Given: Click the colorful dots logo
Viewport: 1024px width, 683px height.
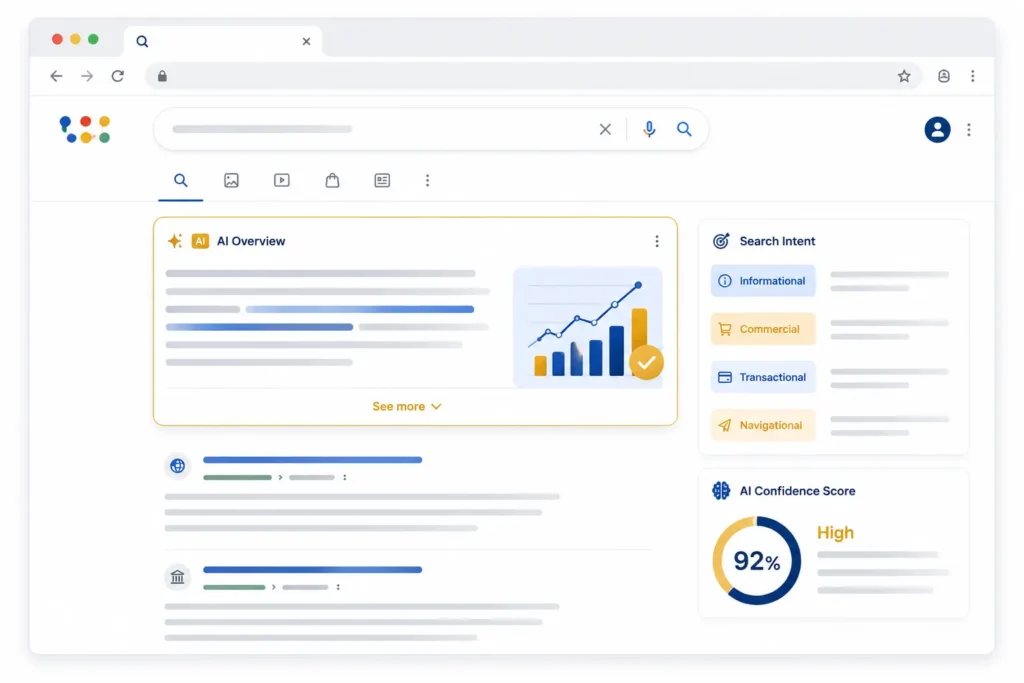Looking at the screenshot, I should click(x=85, y=129).
